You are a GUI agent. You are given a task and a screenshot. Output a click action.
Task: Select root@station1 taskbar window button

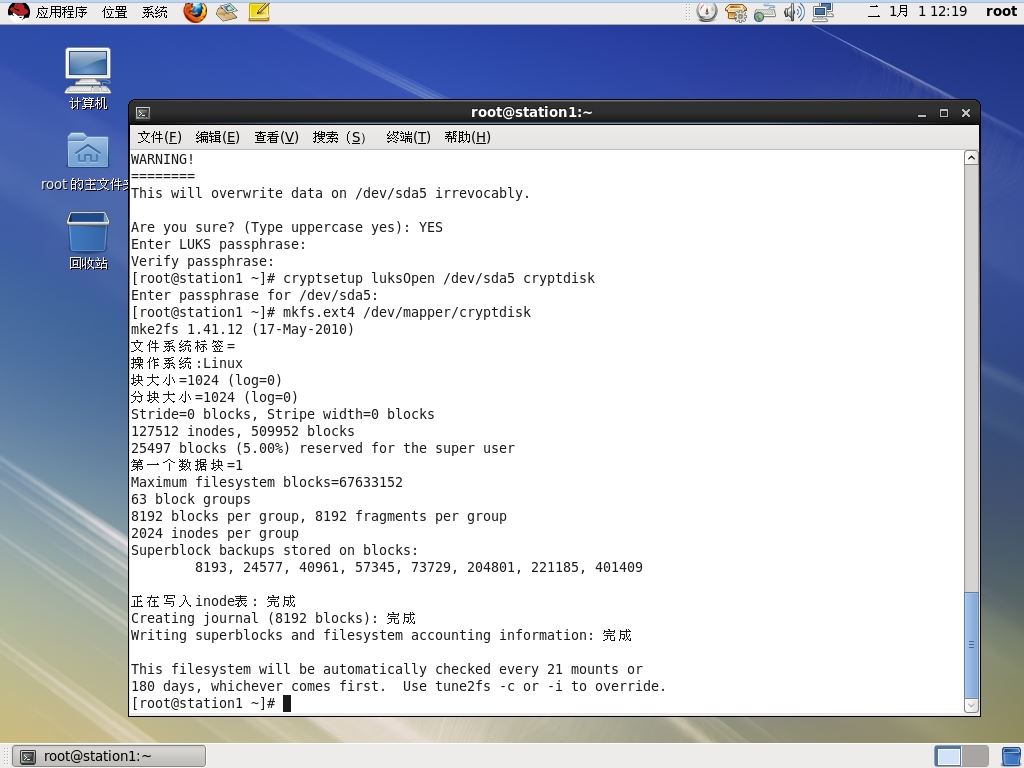coord(109,756)
